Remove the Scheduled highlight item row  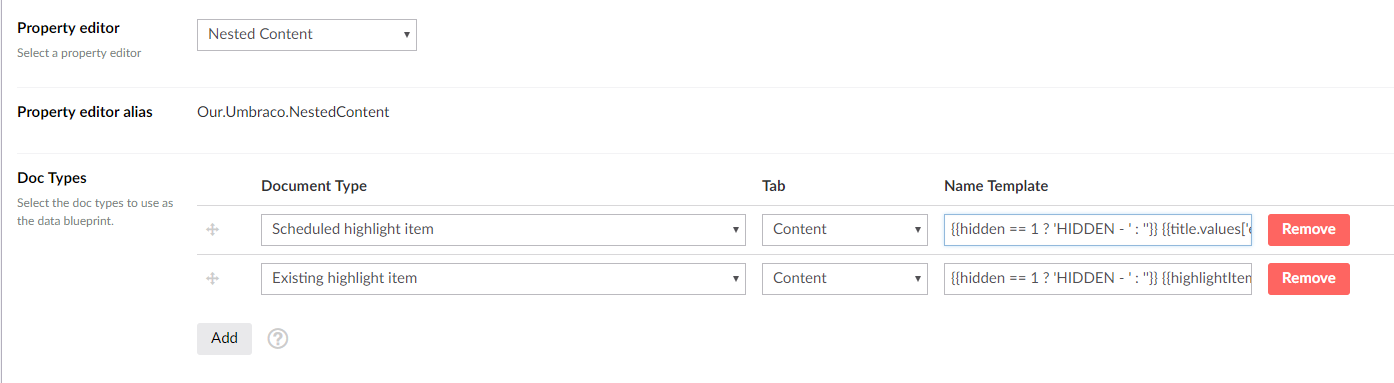1309,229
